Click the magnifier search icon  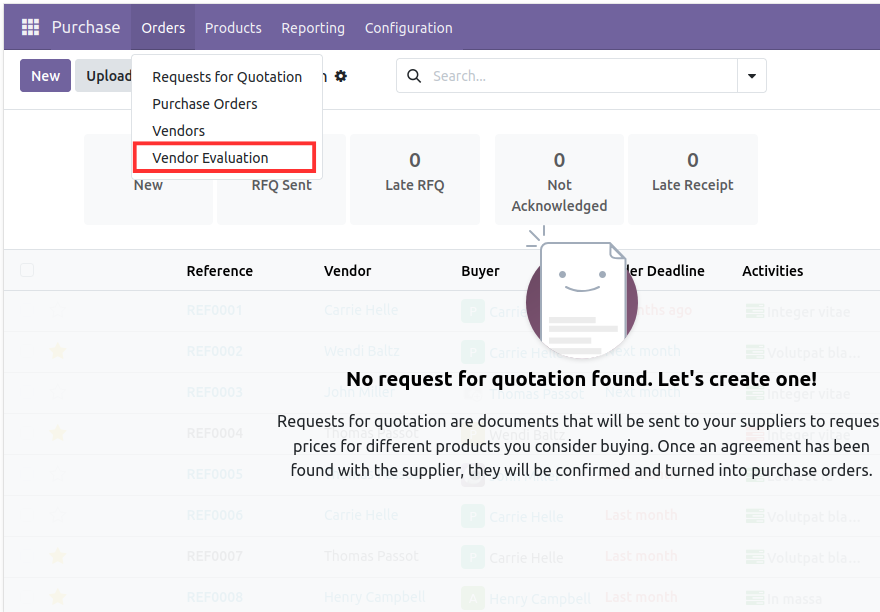pos(414,76)
